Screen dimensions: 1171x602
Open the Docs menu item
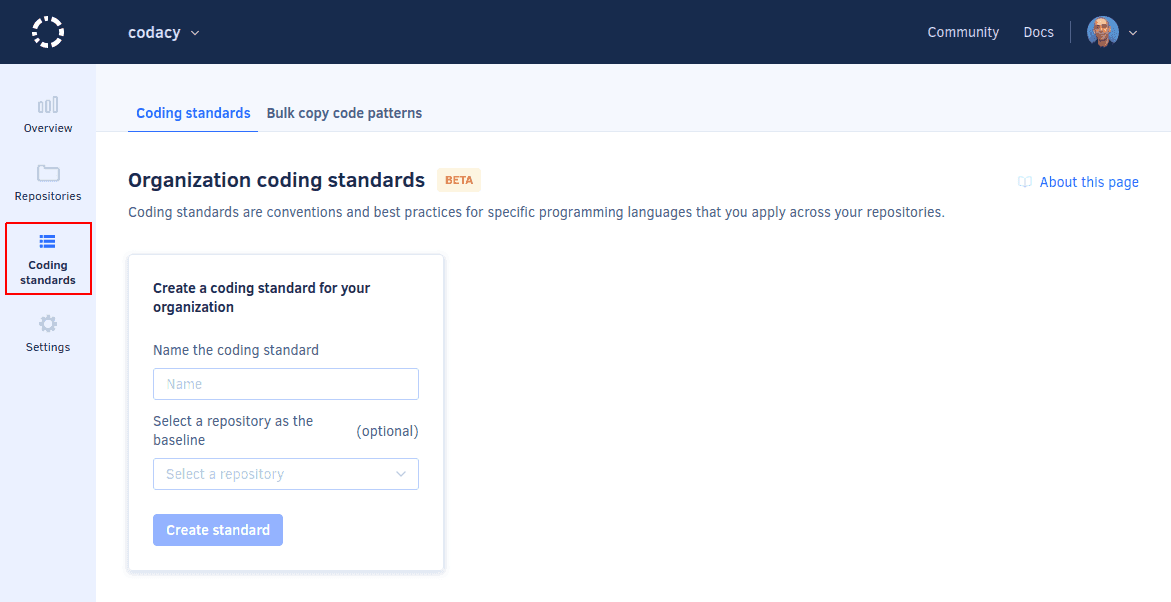(1038, 31)
